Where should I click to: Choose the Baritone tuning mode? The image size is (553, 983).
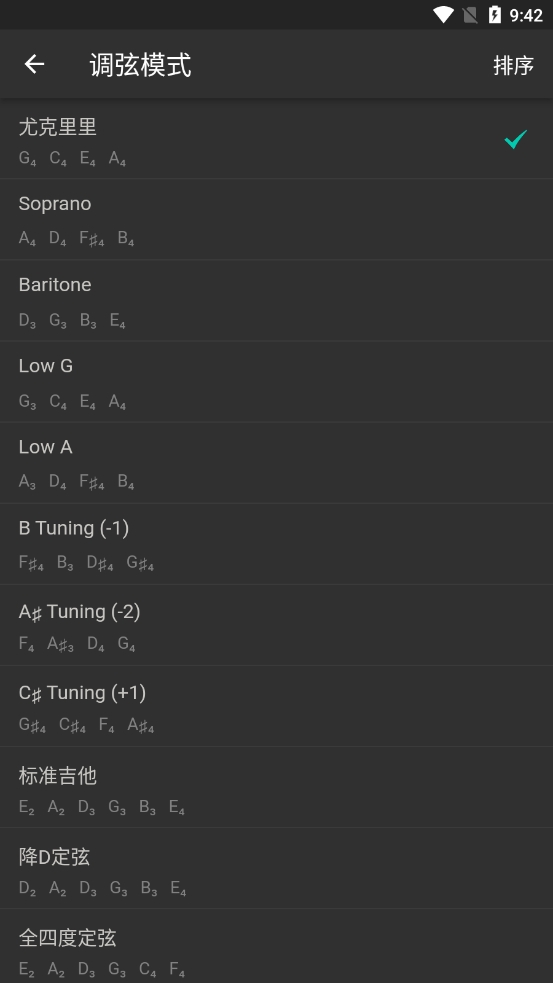click(x=276, y=300)
